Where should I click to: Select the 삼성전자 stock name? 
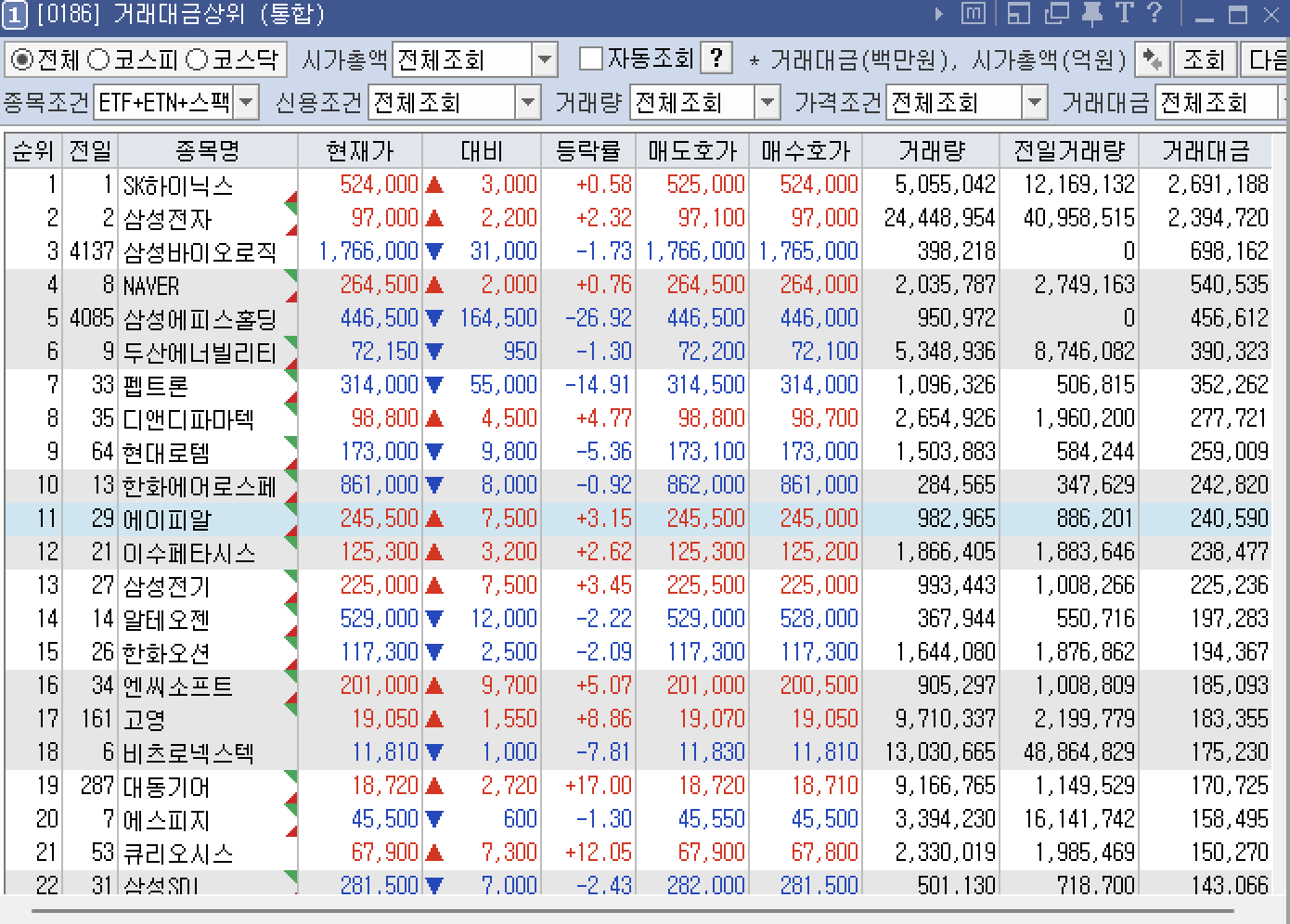tap(167, 219)
